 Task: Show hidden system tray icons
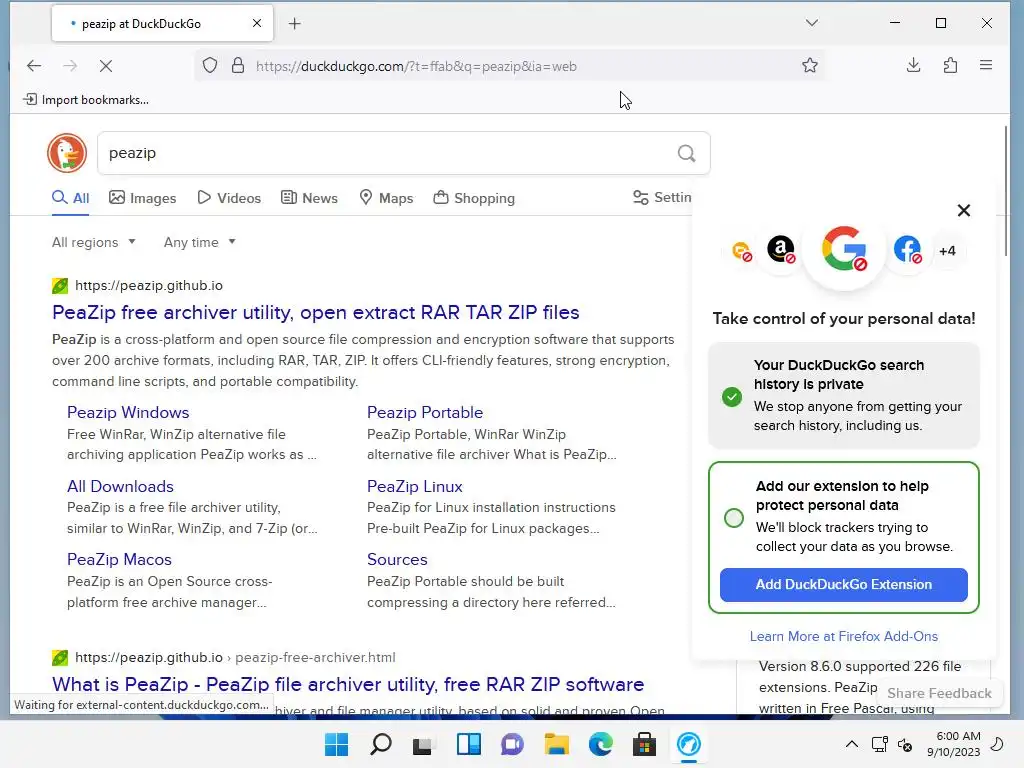pos(852,744)
